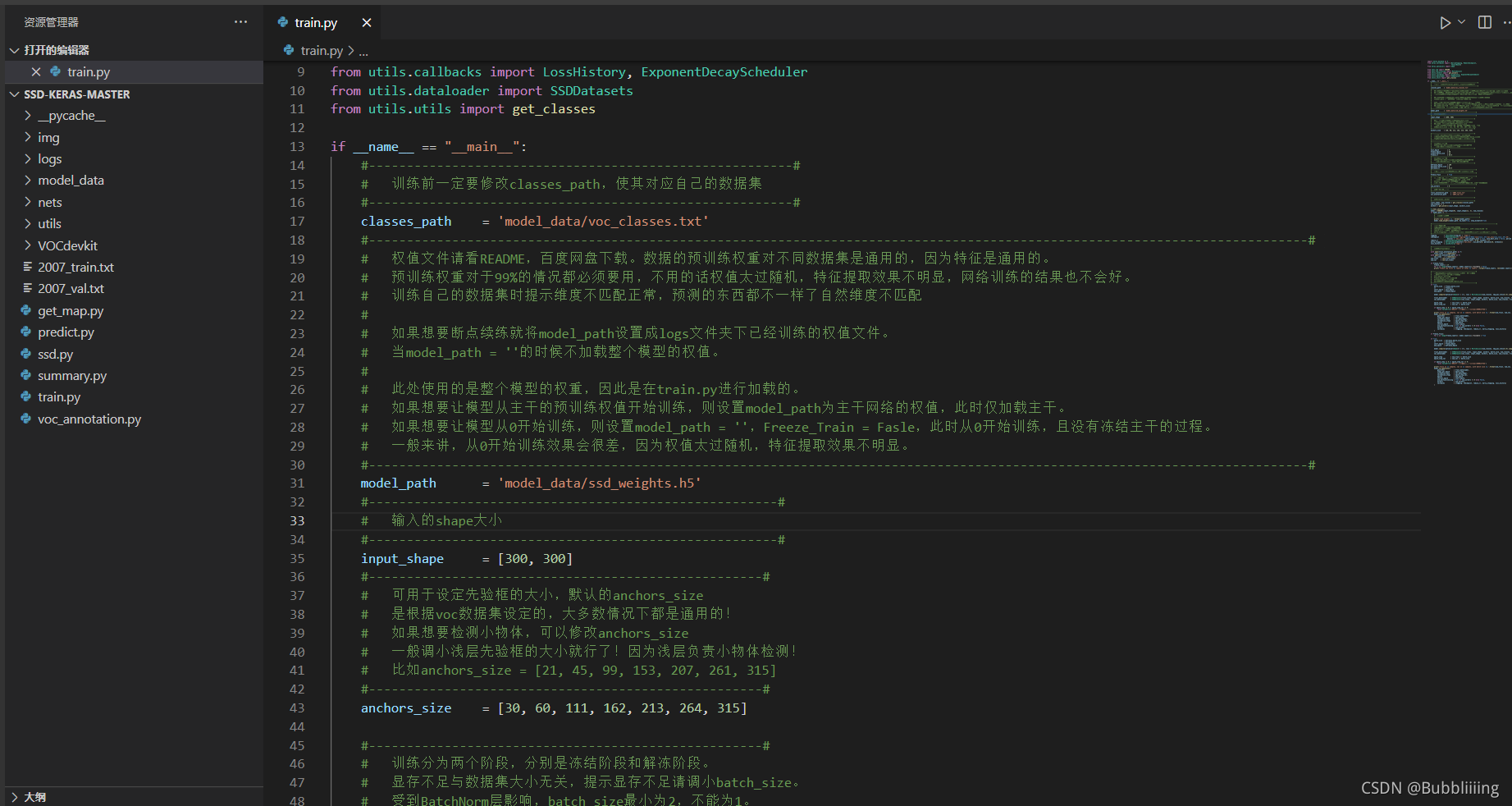1512x806 pixels.
Task: Collapse the open editors section
Action: coord(14,50)
